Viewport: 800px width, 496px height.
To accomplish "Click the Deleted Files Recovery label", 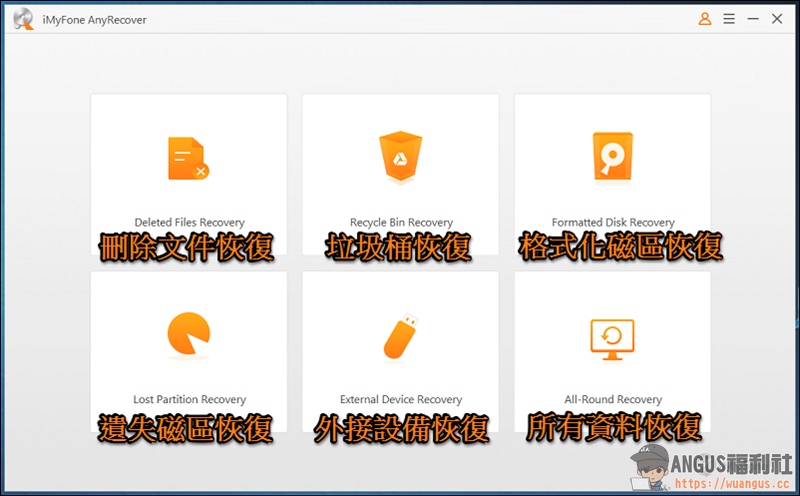I will click(x=189, y=222).
